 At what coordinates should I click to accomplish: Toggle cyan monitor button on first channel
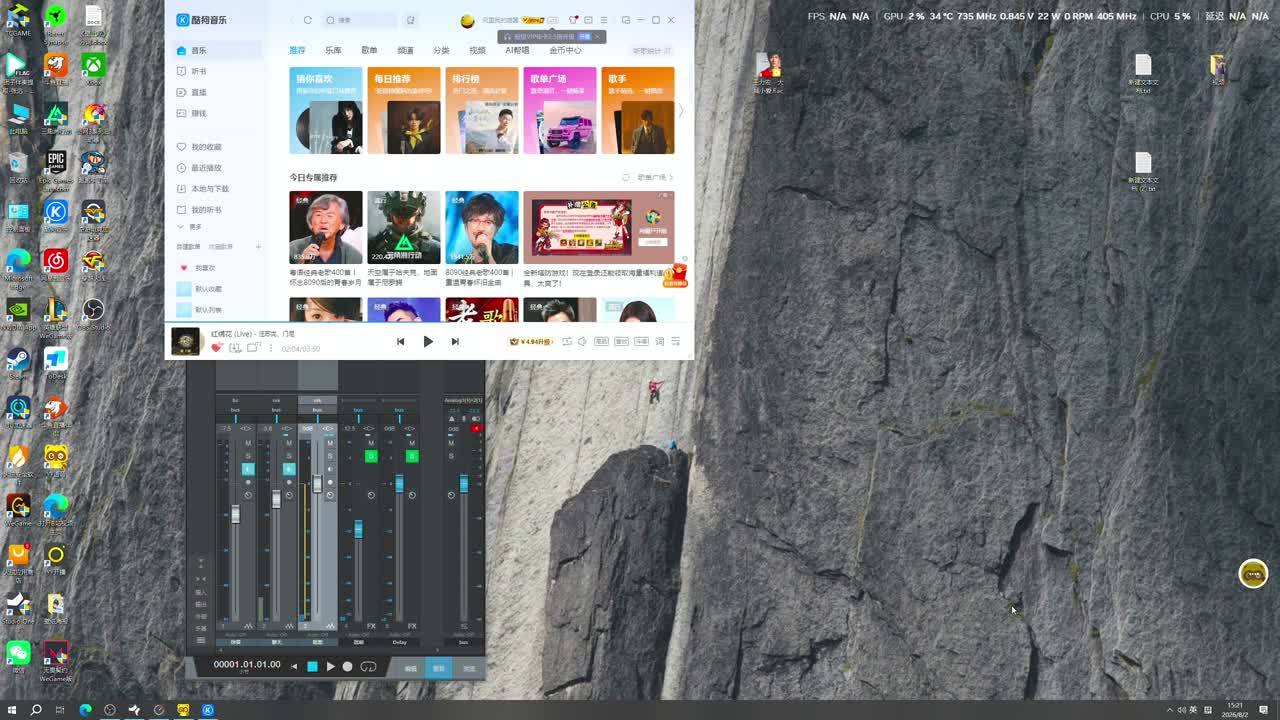[248, 469]
